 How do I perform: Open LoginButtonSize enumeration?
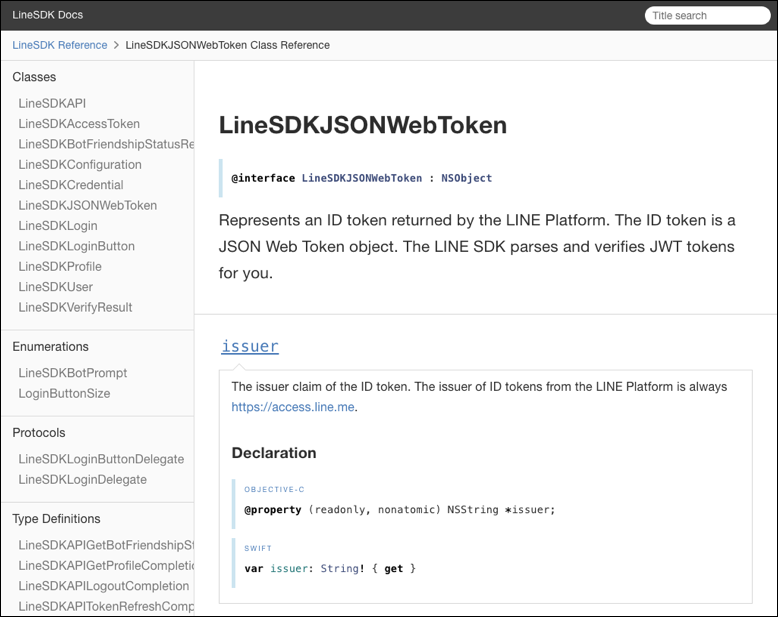tap(65, 393)
